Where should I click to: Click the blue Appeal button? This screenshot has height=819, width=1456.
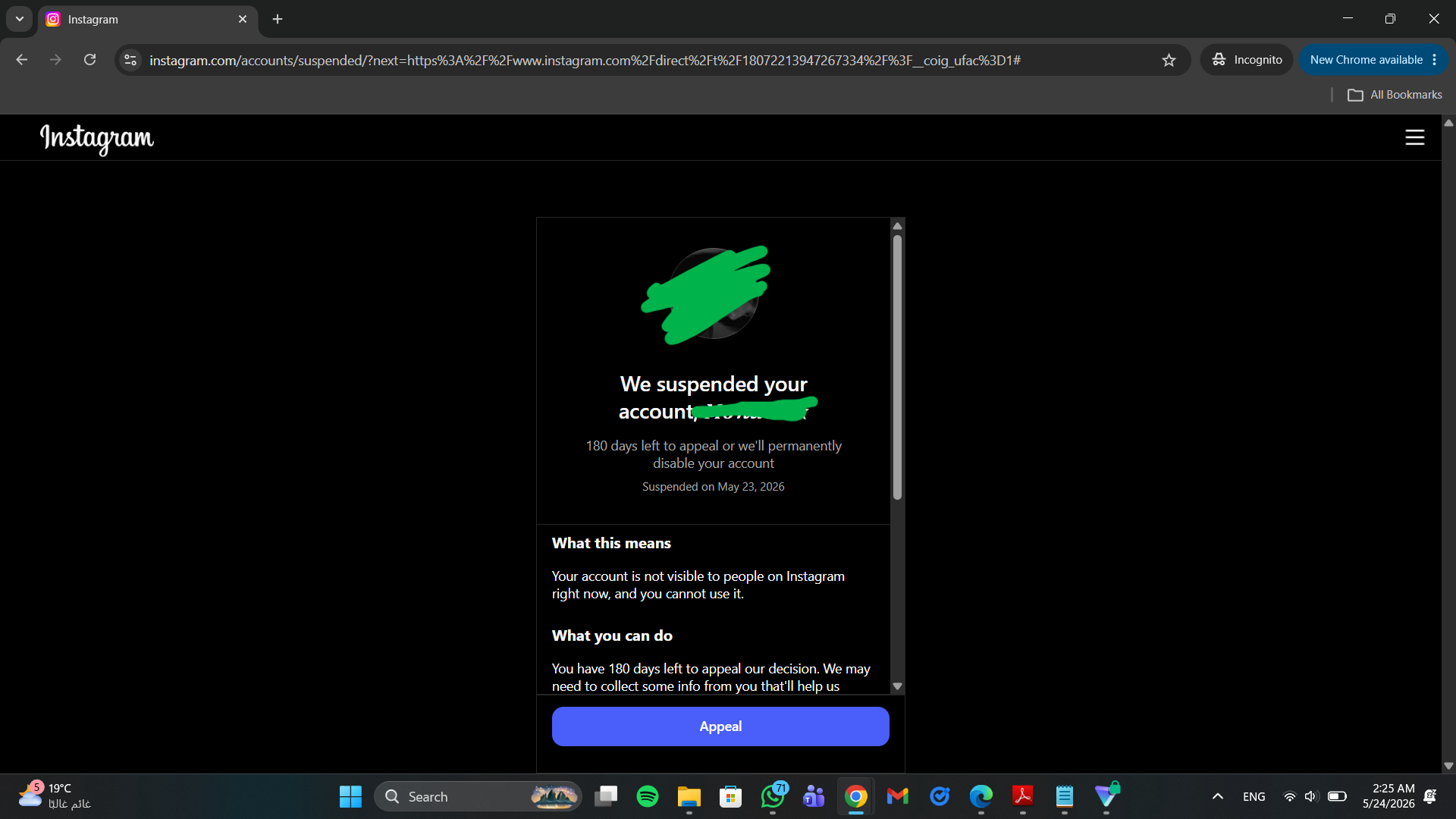pos(720,726)
